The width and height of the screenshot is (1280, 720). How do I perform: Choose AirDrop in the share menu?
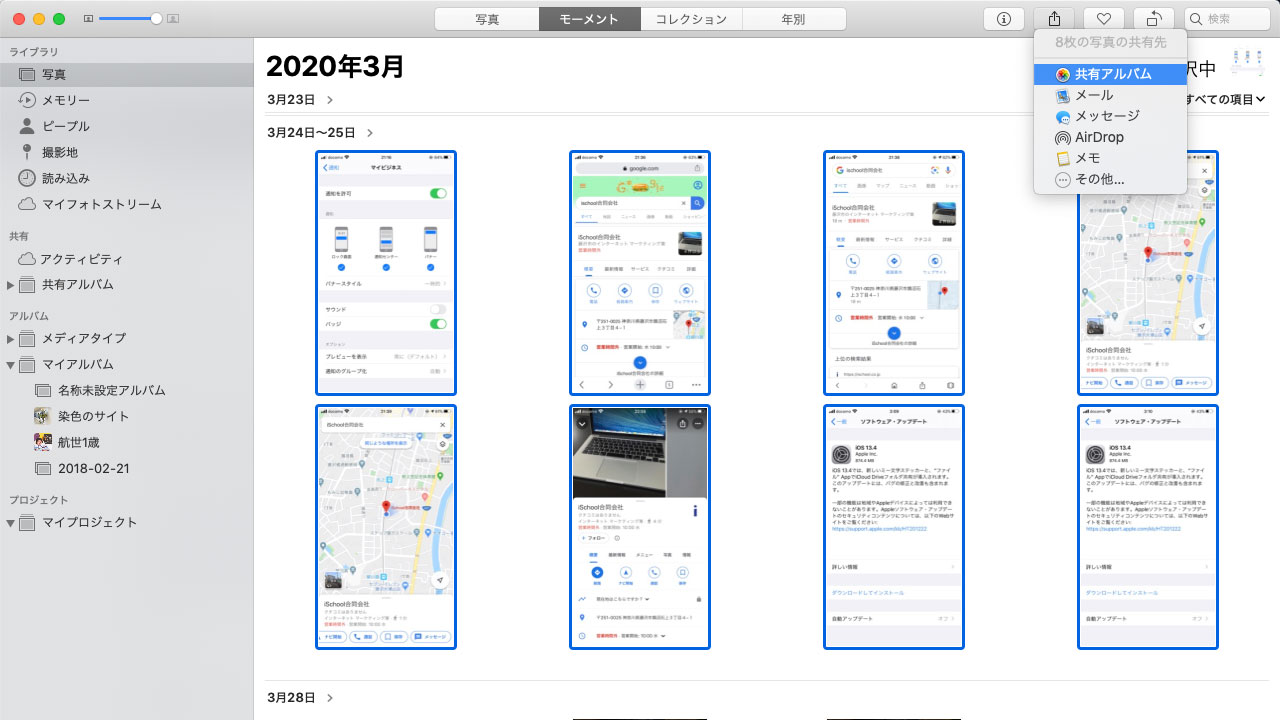click(1099, 137)
